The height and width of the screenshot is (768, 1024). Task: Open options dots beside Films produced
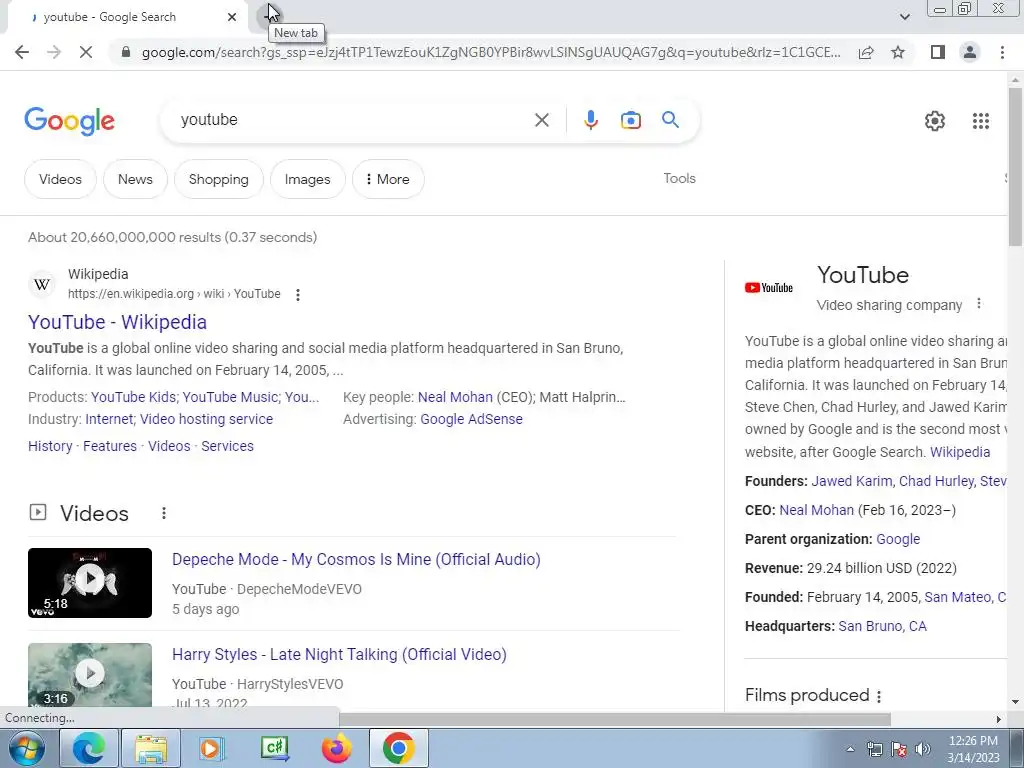[x=879, y=696]
